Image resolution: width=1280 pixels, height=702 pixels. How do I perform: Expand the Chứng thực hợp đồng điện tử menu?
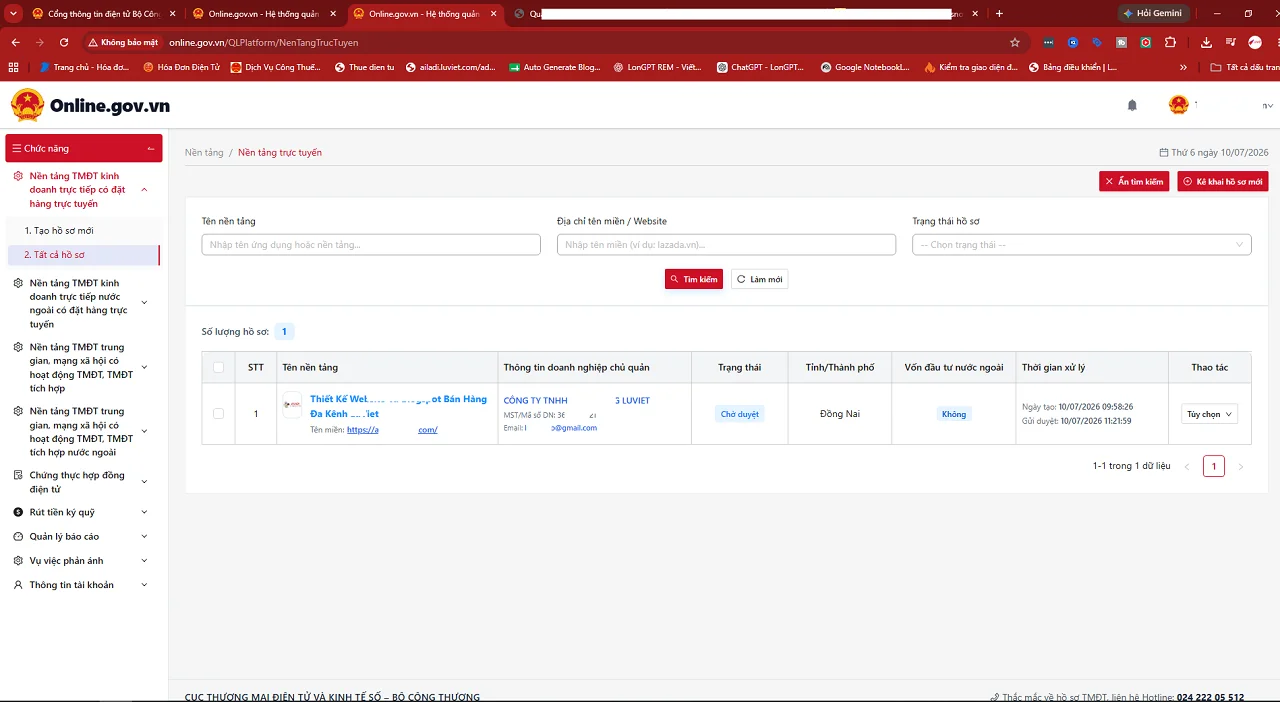tap(84, 482)
